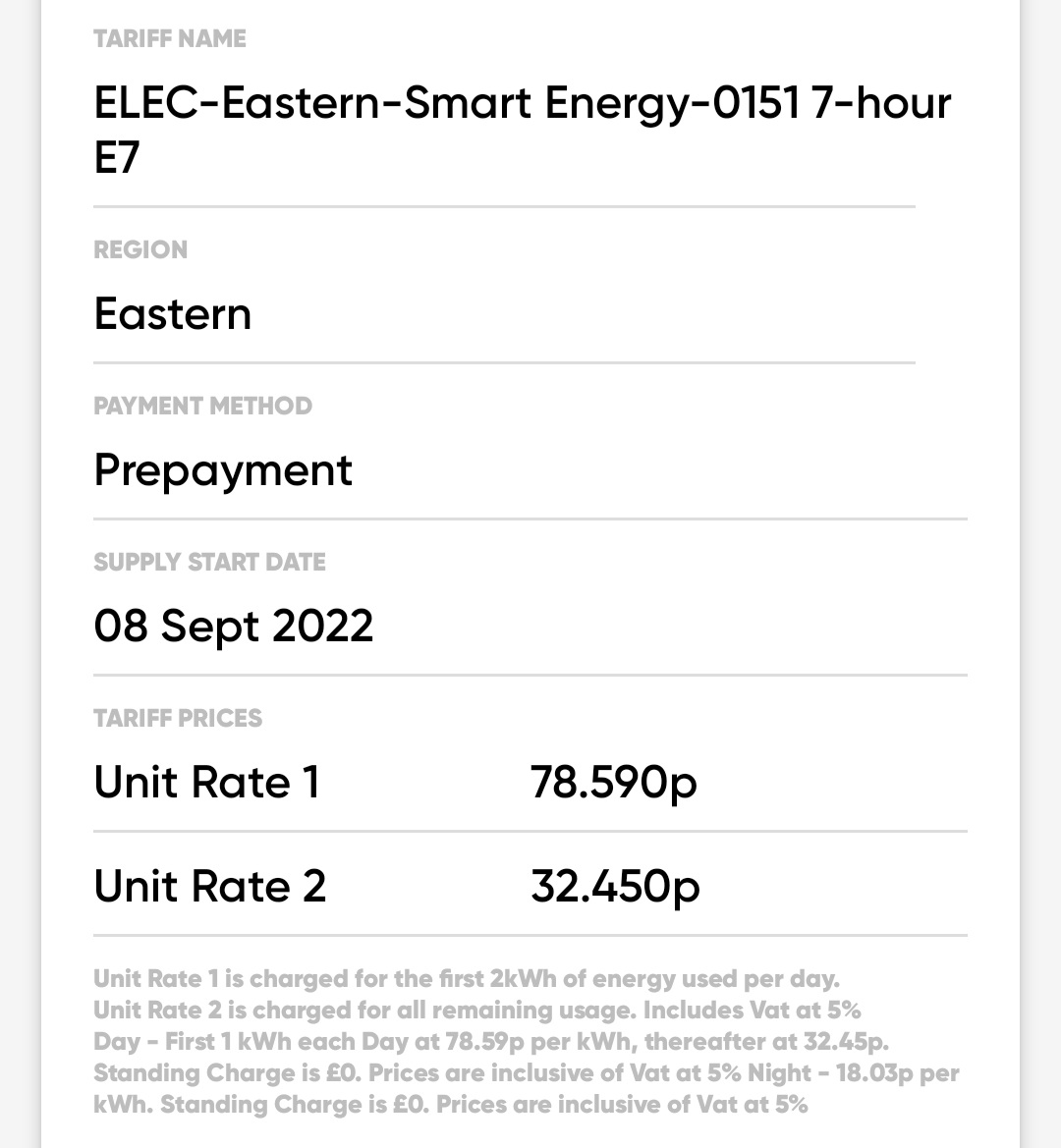1061x1148 pixels.
Task: Select the Unit Rate 2 label
Action: 209,886
